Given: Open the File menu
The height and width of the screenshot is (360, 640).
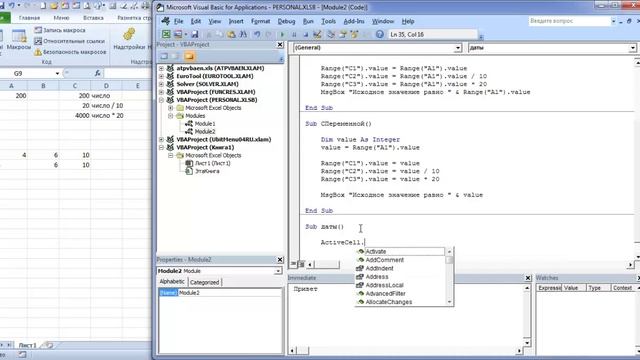Looking at the screenshot, I should tap(178, 21).
